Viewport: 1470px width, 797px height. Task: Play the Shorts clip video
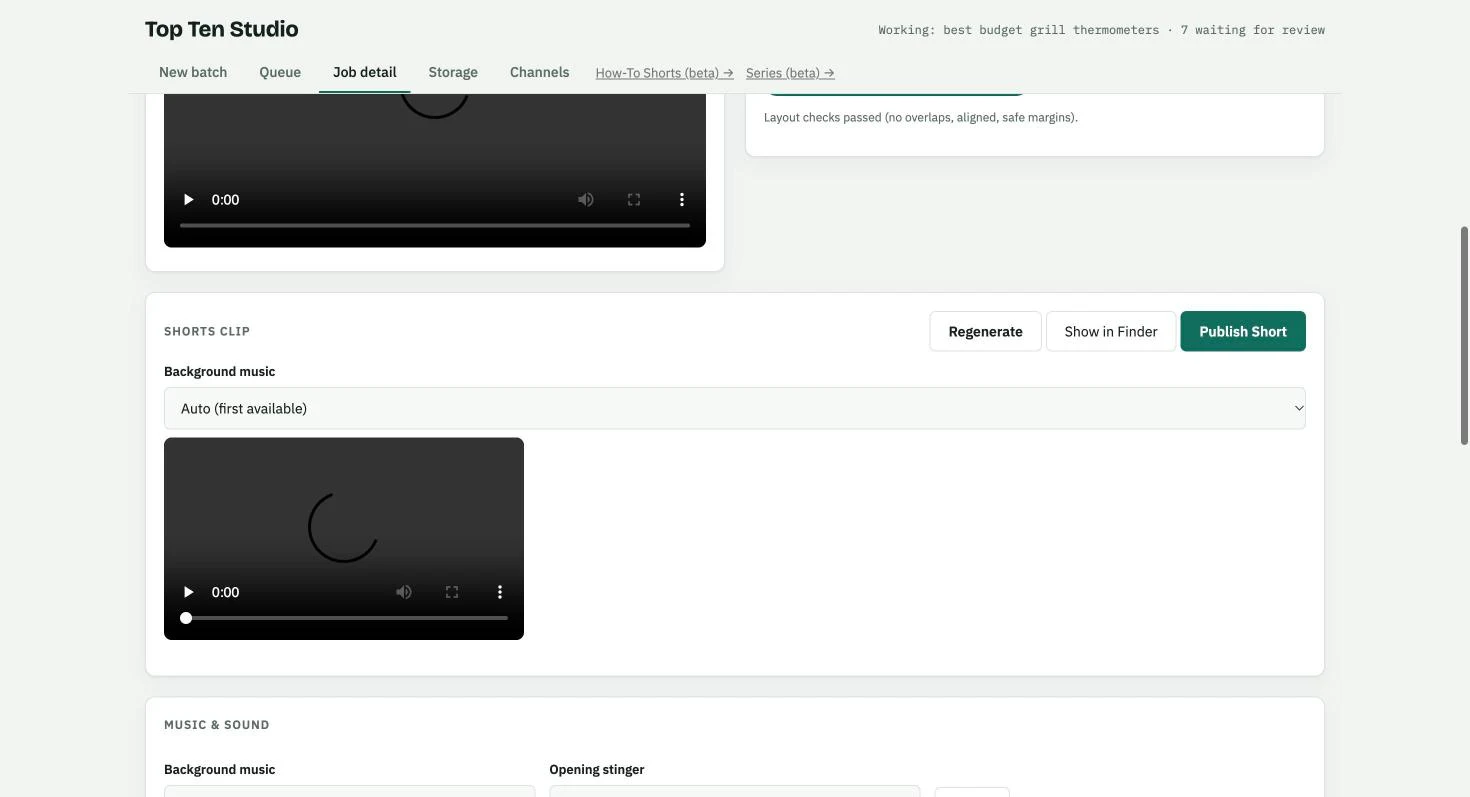click(188, 592)
